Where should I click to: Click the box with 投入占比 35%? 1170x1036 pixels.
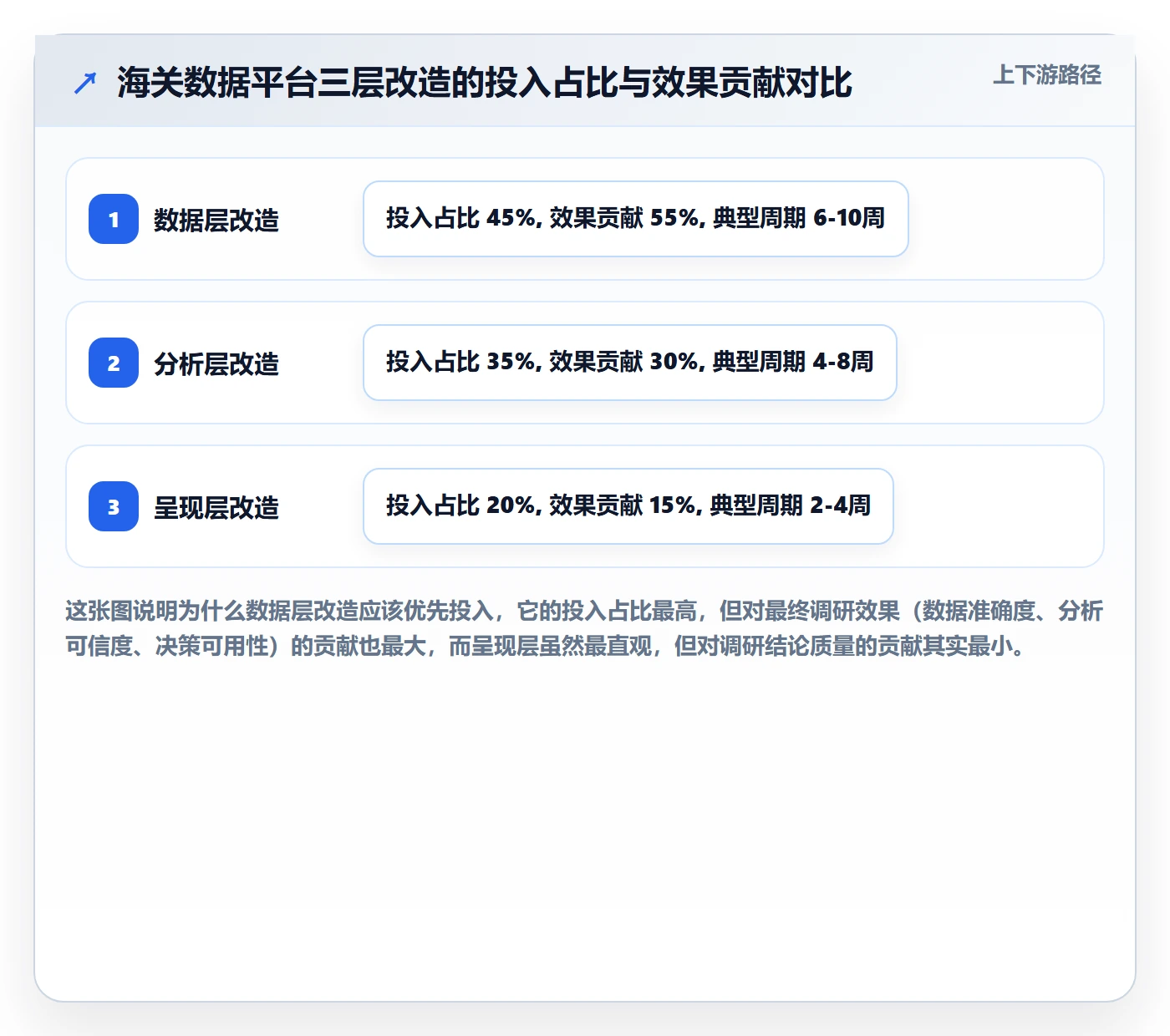(630, 363)
